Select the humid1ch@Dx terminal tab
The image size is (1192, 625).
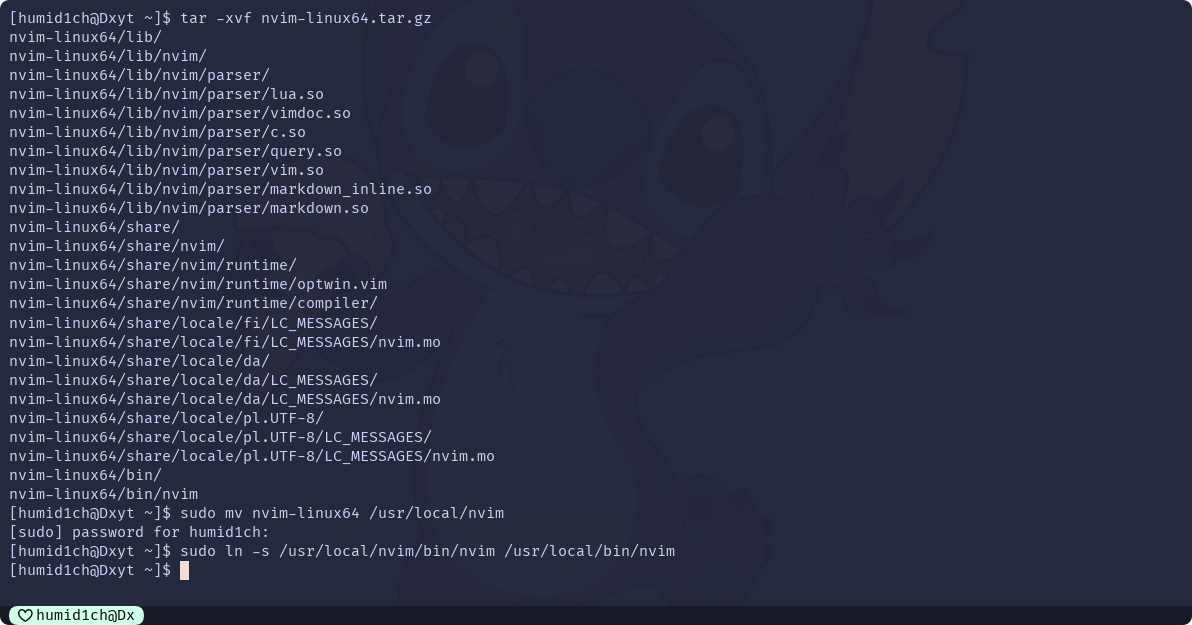(76, 615)
